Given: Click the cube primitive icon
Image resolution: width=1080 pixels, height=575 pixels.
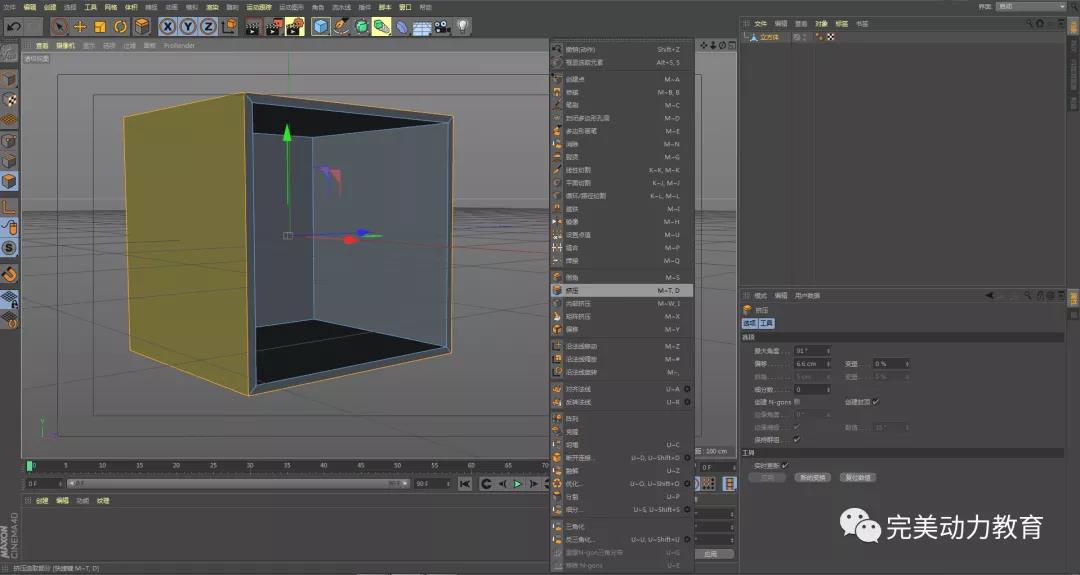Looking at the screenshot, I should [x=320, y=26].
